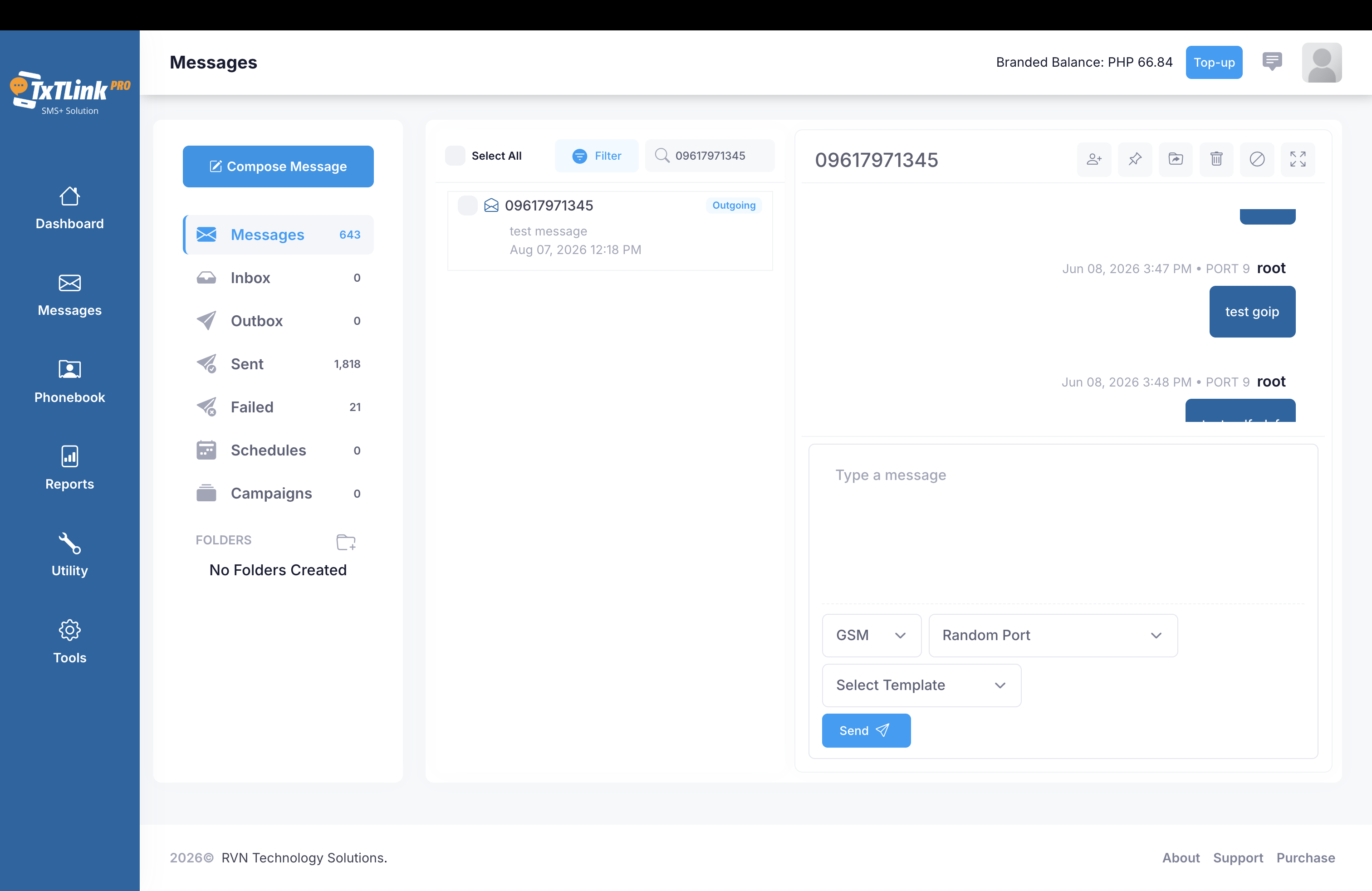
Task: Send the message with Send button
Action: click(866, 731)
